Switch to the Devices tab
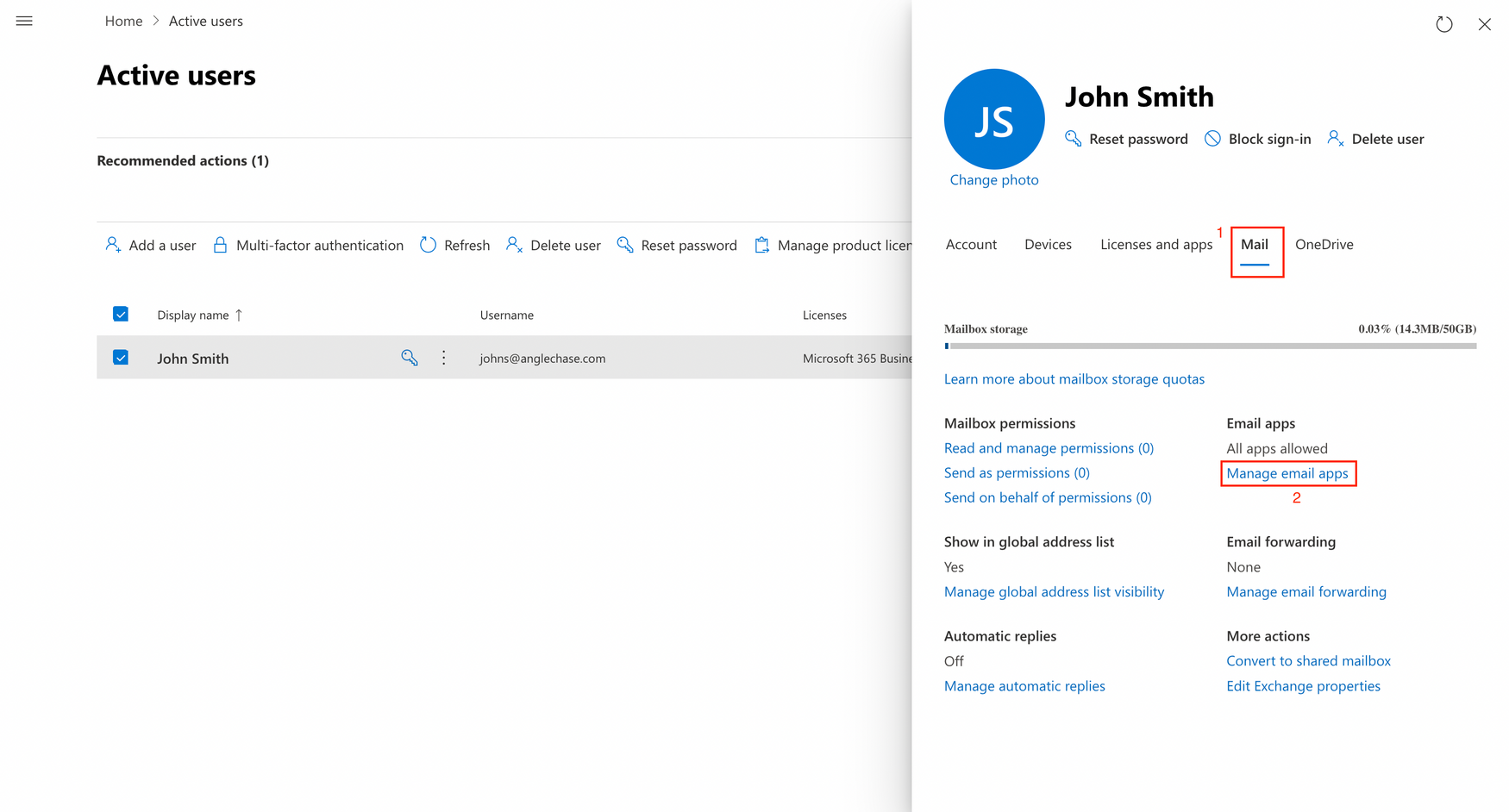 [1048, 244]
